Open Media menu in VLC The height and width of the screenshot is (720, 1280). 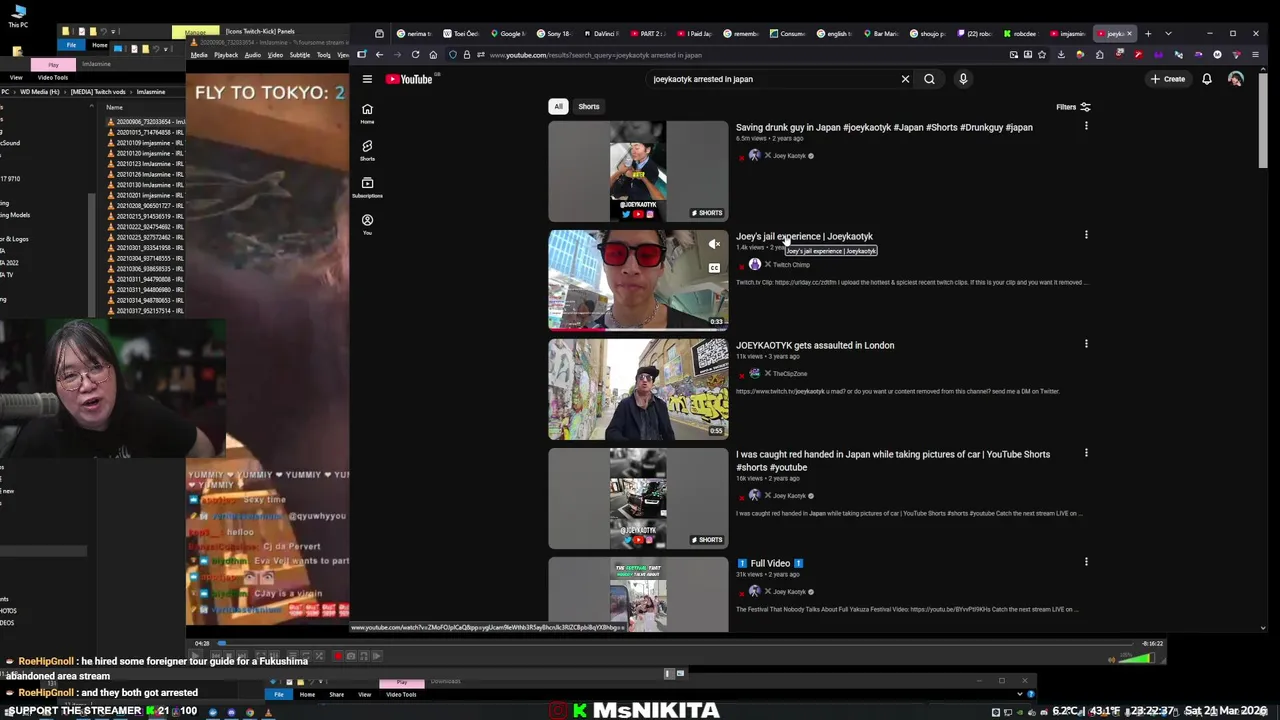click(x=199, y=55)
